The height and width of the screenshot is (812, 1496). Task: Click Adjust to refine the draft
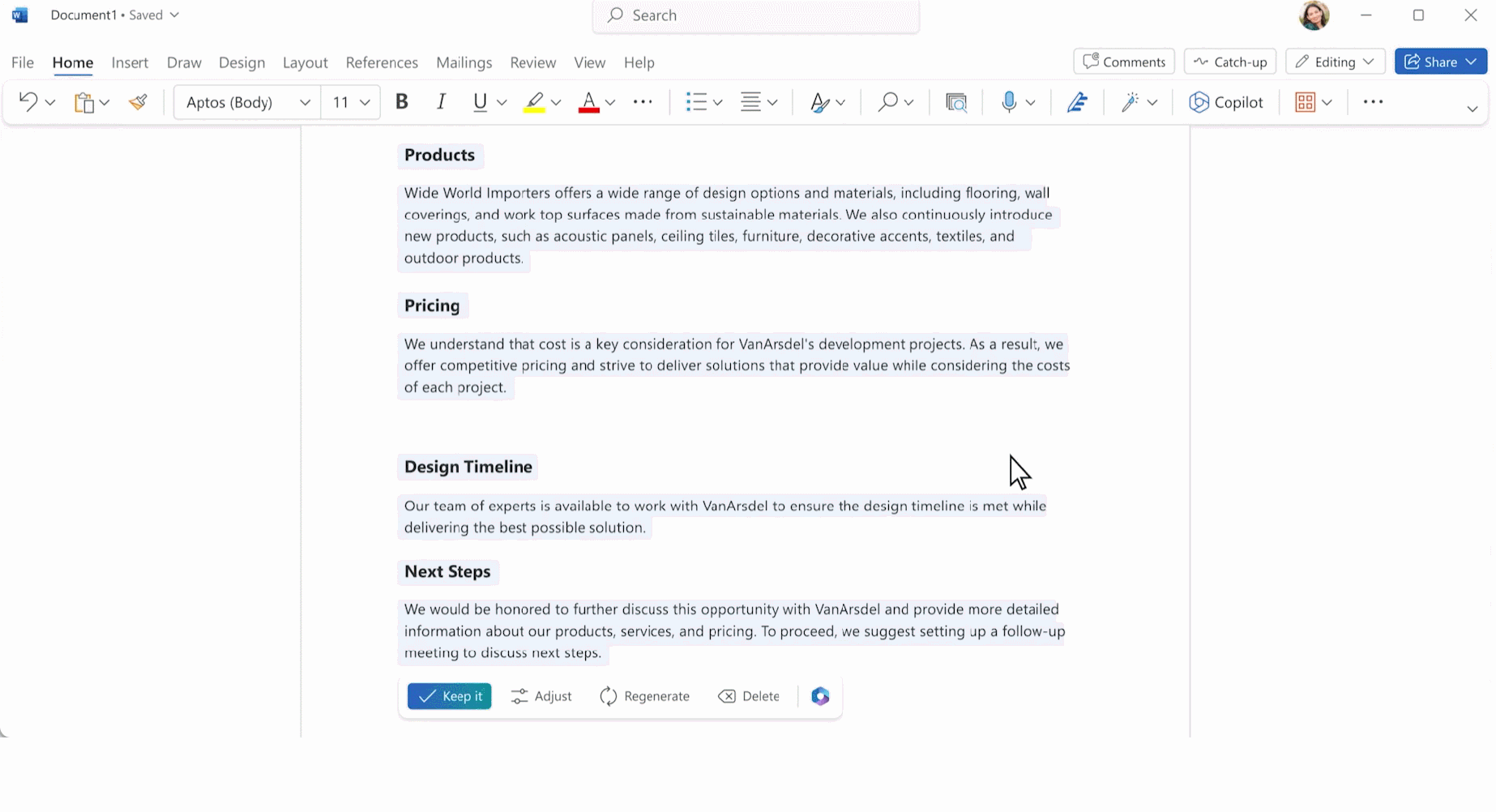coord(541,696)
